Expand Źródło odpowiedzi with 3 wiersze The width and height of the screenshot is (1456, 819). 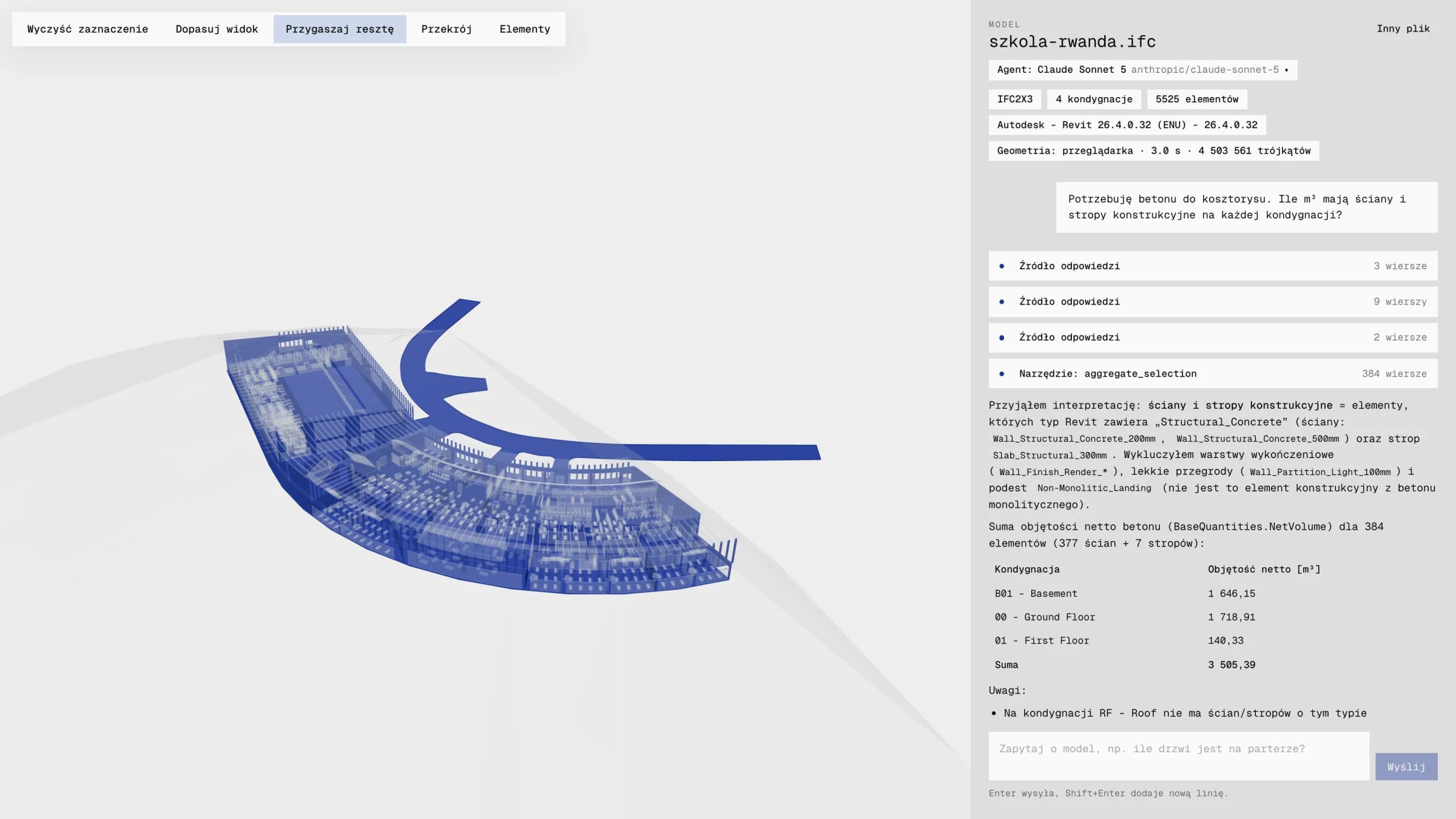click(1213, 266)
